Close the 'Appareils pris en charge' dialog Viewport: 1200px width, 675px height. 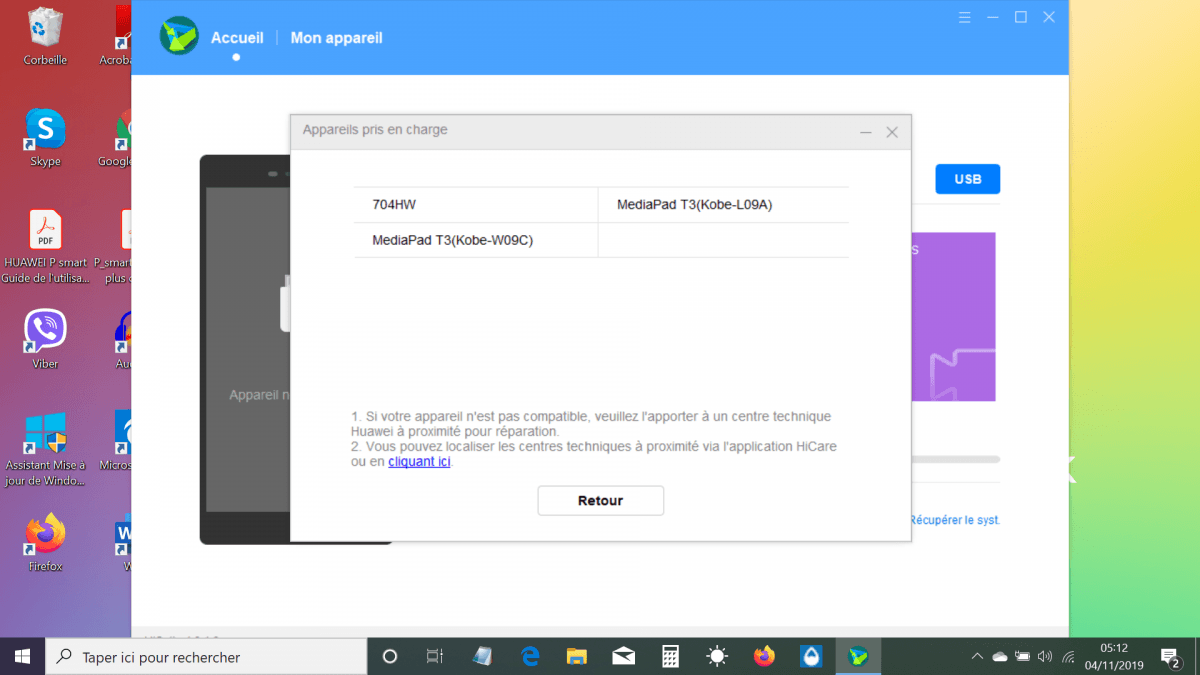click(892, 132)
